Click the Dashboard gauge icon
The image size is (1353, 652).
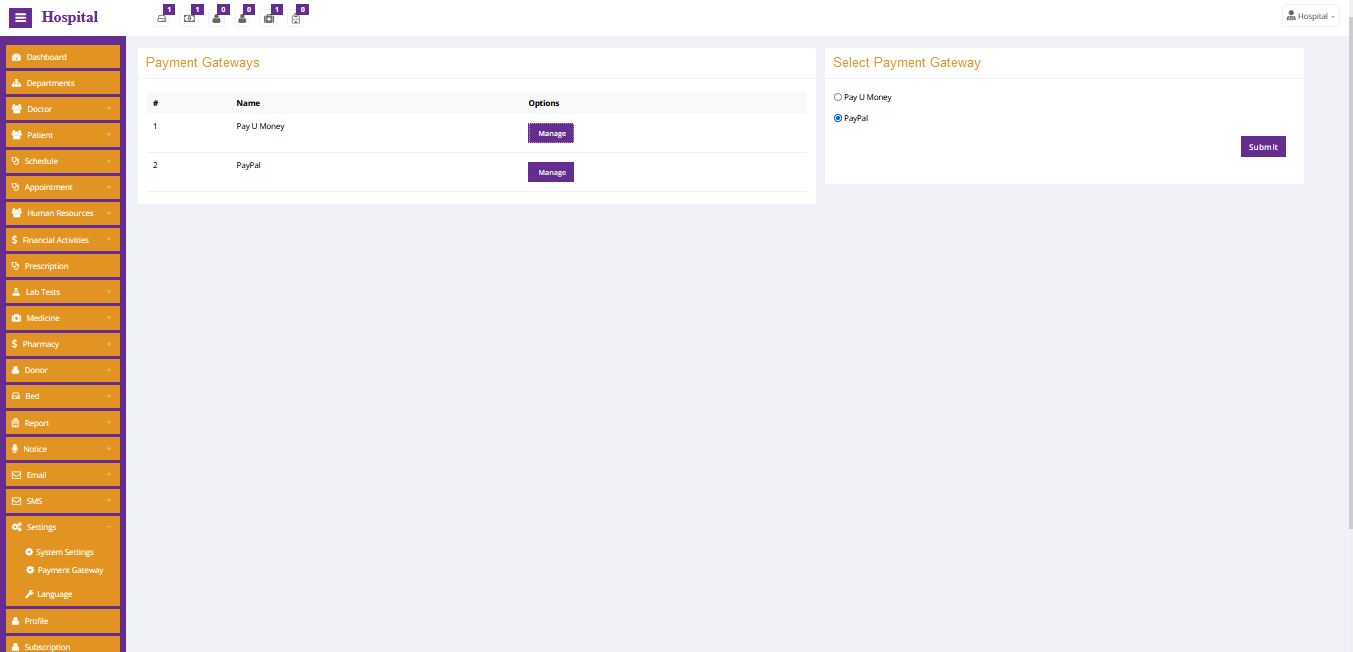(x=16, y=57)
